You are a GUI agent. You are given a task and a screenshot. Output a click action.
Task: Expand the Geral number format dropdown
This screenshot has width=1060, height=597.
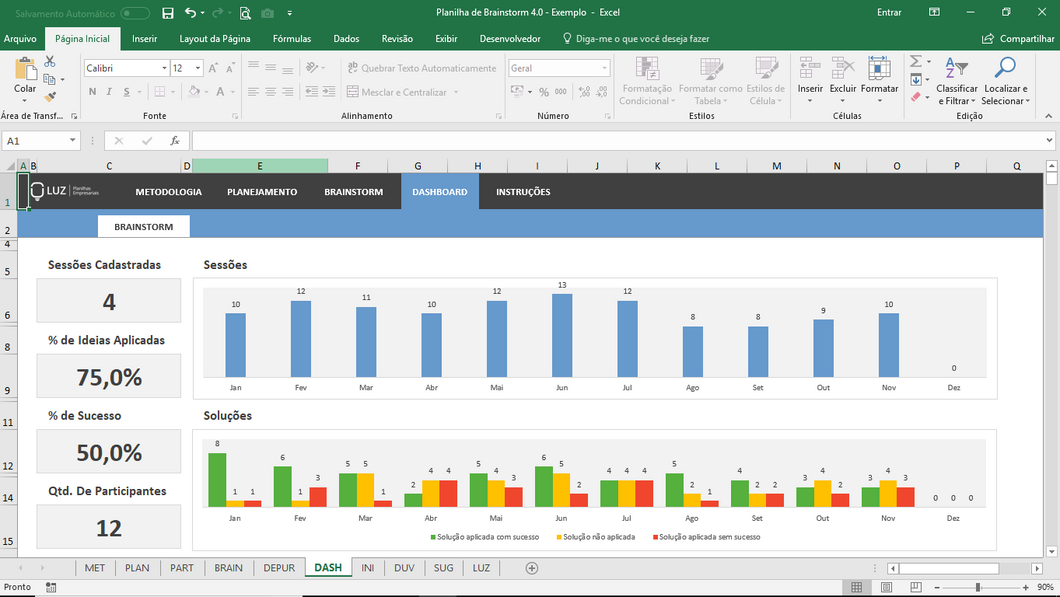604,68
